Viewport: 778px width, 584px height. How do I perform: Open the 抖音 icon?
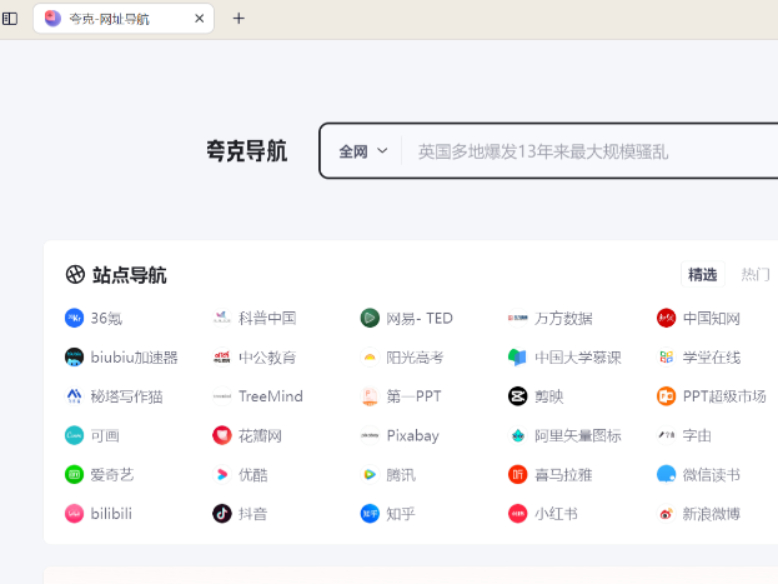pos(222,514)
